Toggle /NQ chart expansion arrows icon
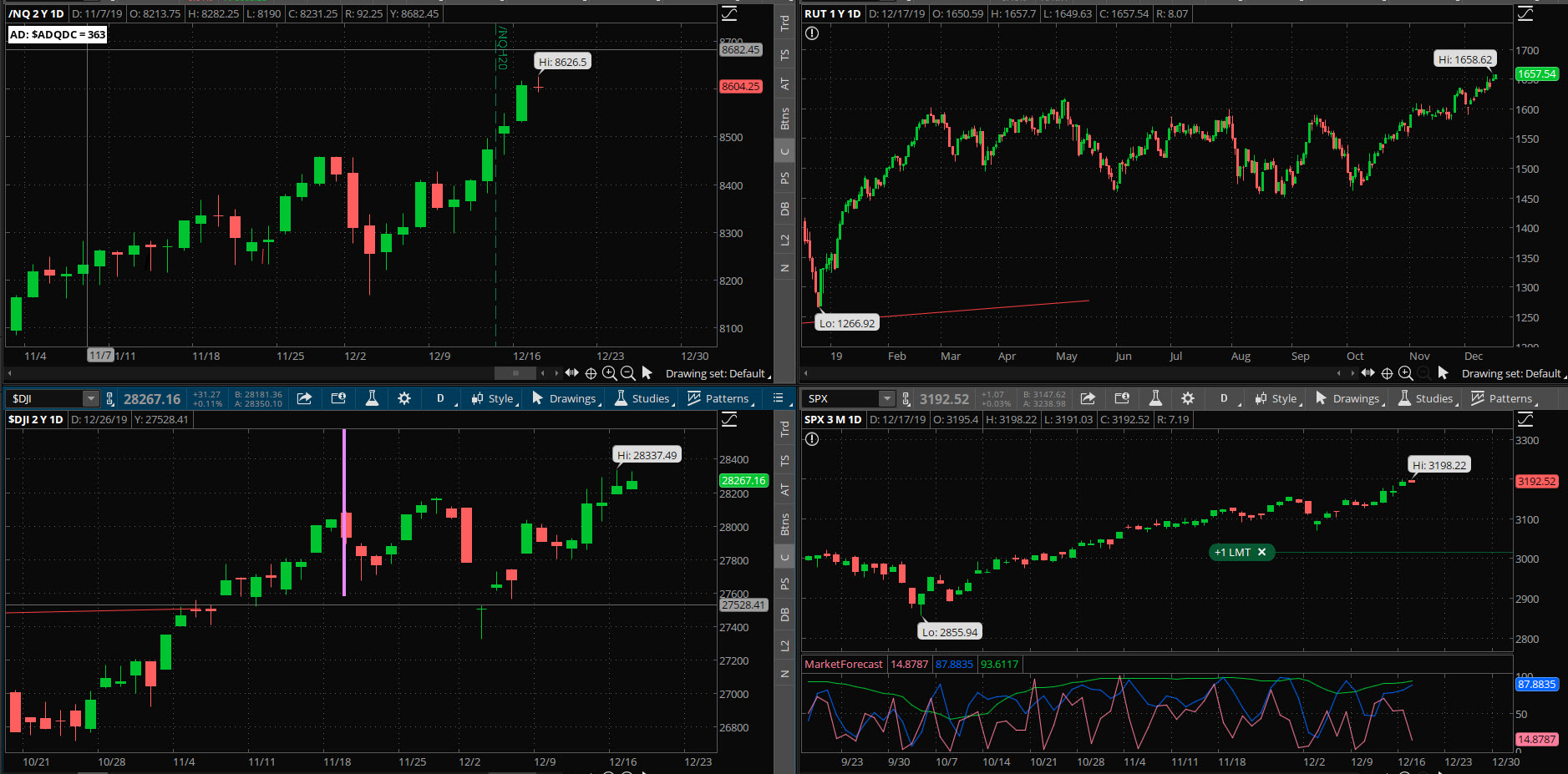 [x=571, y=372]
